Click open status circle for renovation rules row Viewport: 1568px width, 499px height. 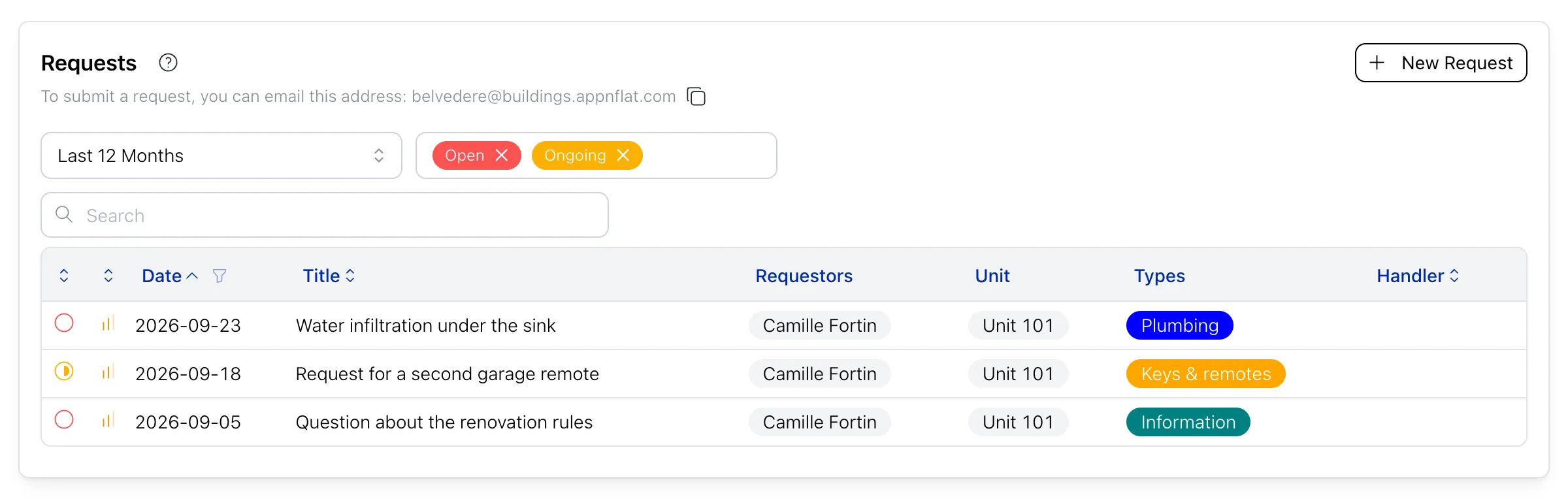coord(64,419)
